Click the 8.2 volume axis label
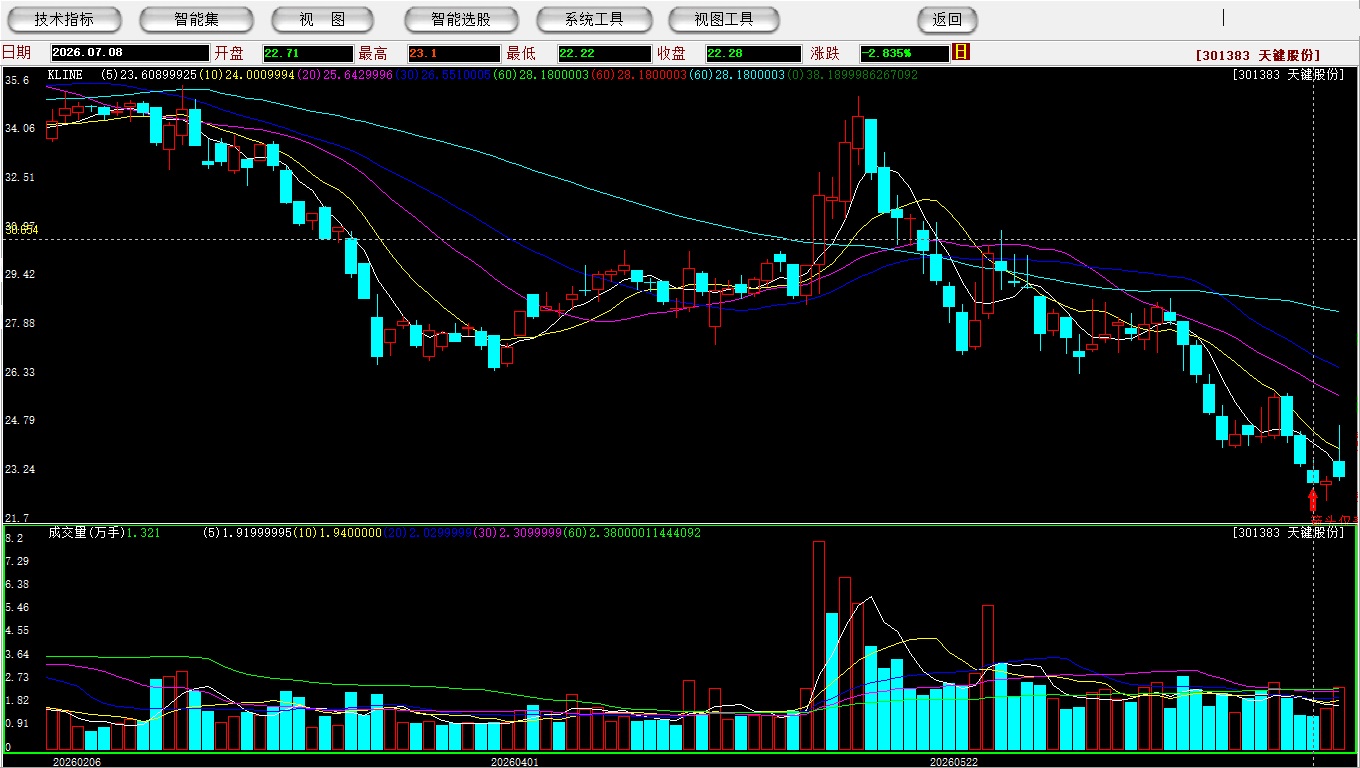The image size is (1360, 768). click(14, 538)
